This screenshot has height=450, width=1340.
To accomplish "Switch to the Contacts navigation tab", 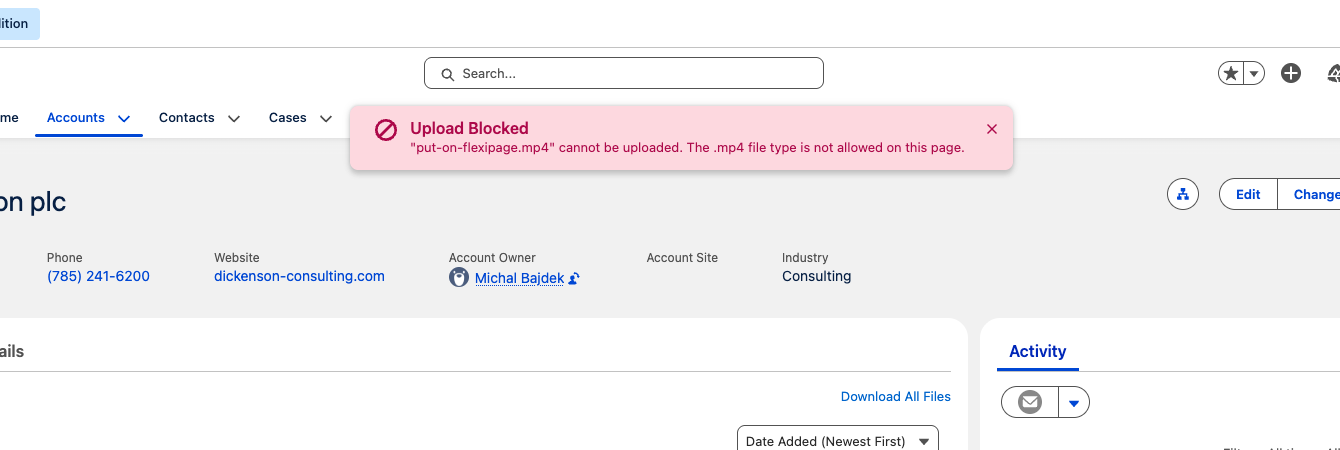I will click(187, 118).
